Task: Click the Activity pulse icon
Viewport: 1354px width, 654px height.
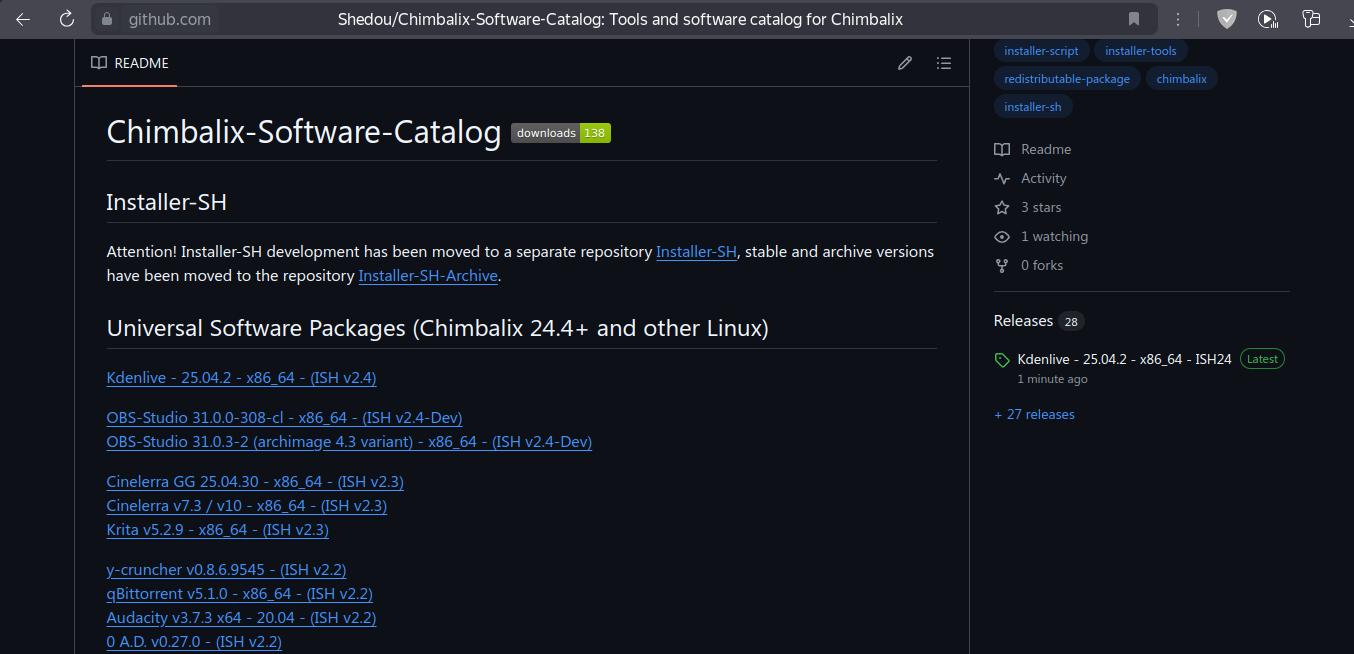Action: click(1002, 178)
